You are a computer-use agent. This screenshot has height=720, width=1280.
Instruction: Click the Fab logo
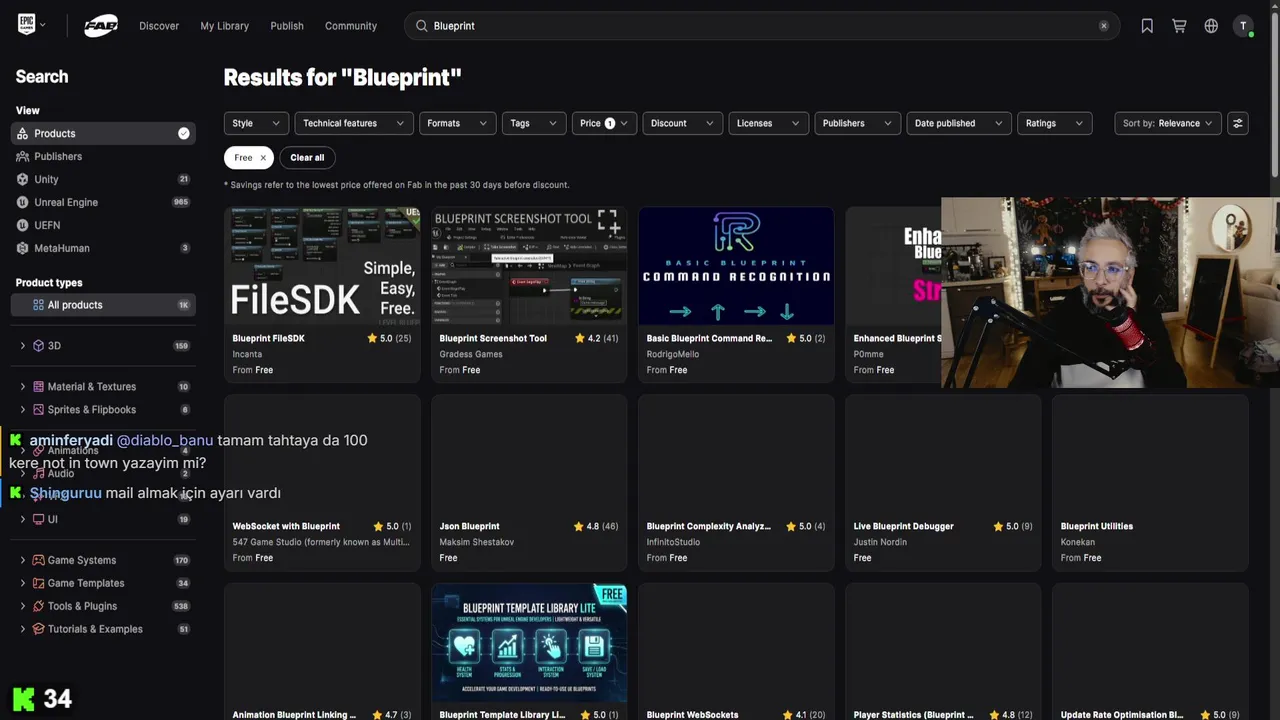pyautogui.click(x=101, y=26)
